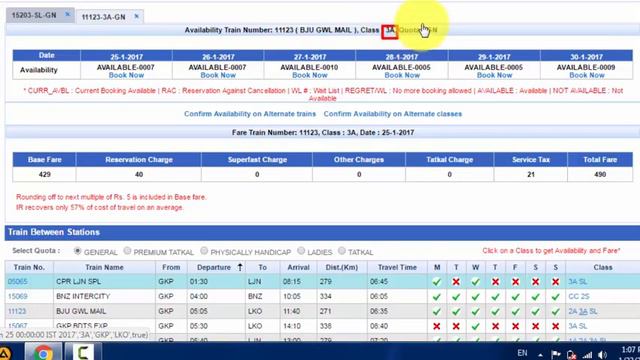The height and width of the screenshot is (360, 640).
Task: Click the Total Fare value 490
Action: click(600, 174)
